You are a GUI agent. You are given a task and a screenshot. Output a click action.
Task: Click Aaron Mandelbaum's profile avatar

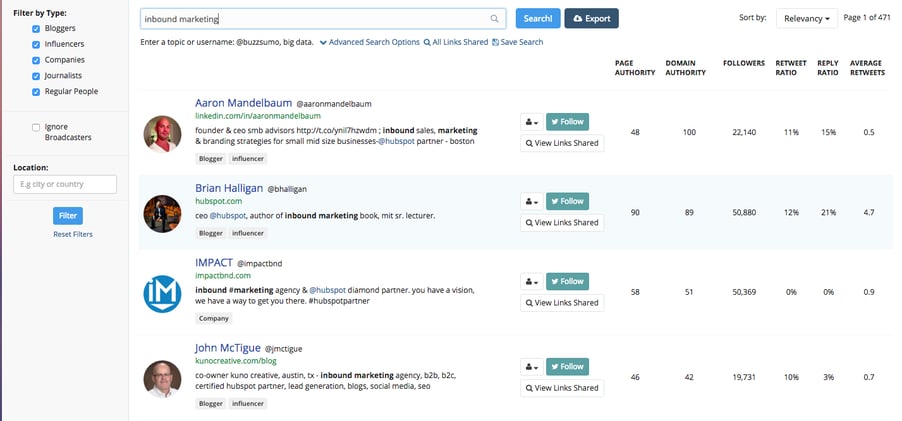(162, 134)
